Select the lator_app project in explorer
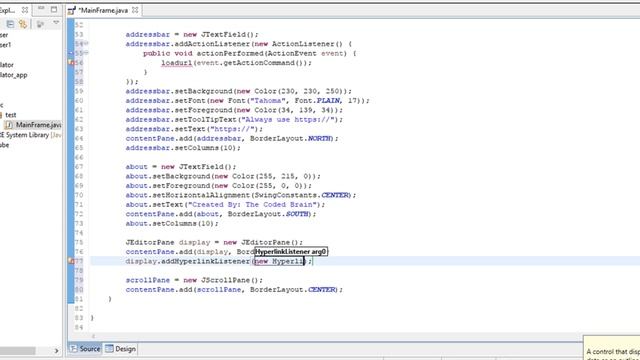Image resolution: width=640 pixels, height=360 pixels. point(13,75)
